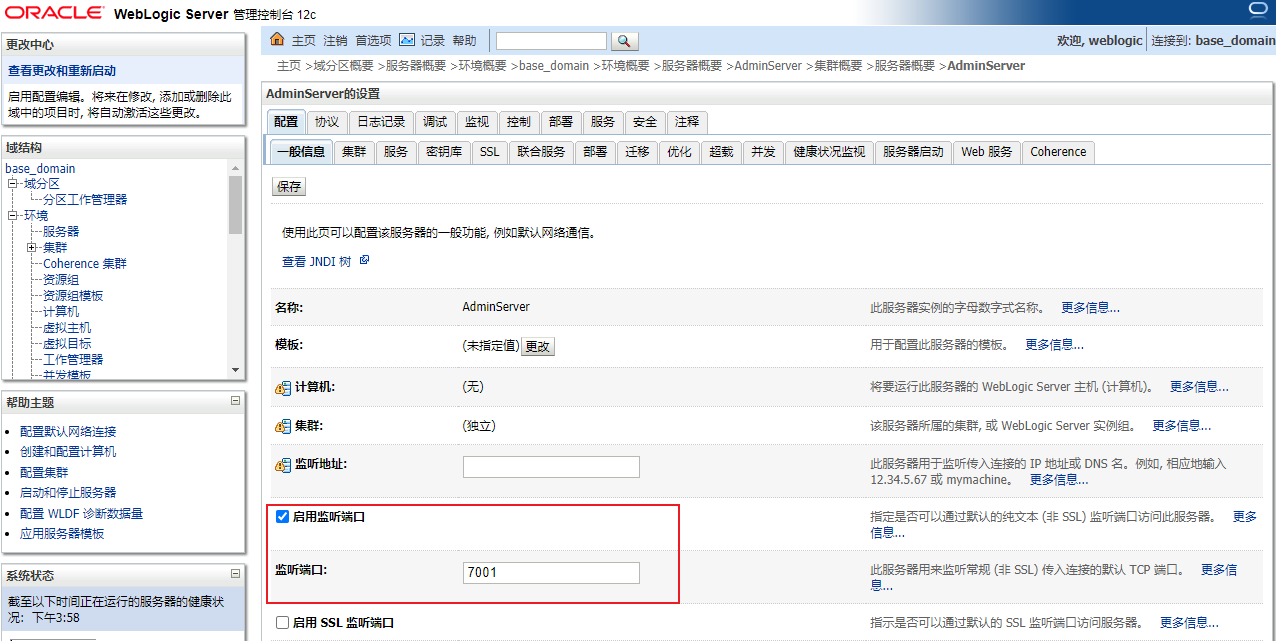This screenshot has height=641, width=1276.
Task: Open the Coherence sub-tab
Action: point(1058,152)
